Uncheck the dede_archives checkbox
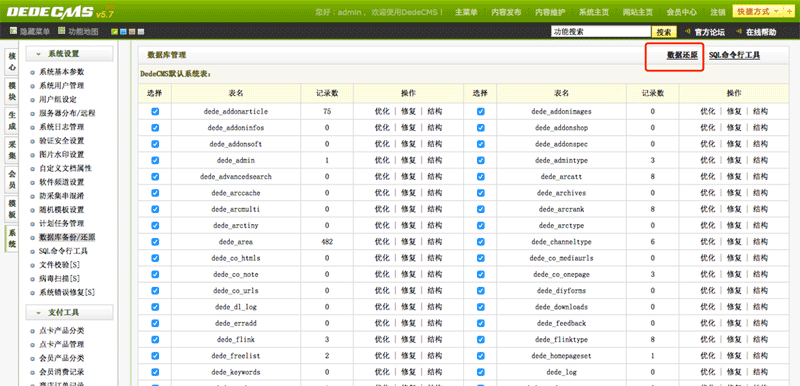 coord(481,193)
